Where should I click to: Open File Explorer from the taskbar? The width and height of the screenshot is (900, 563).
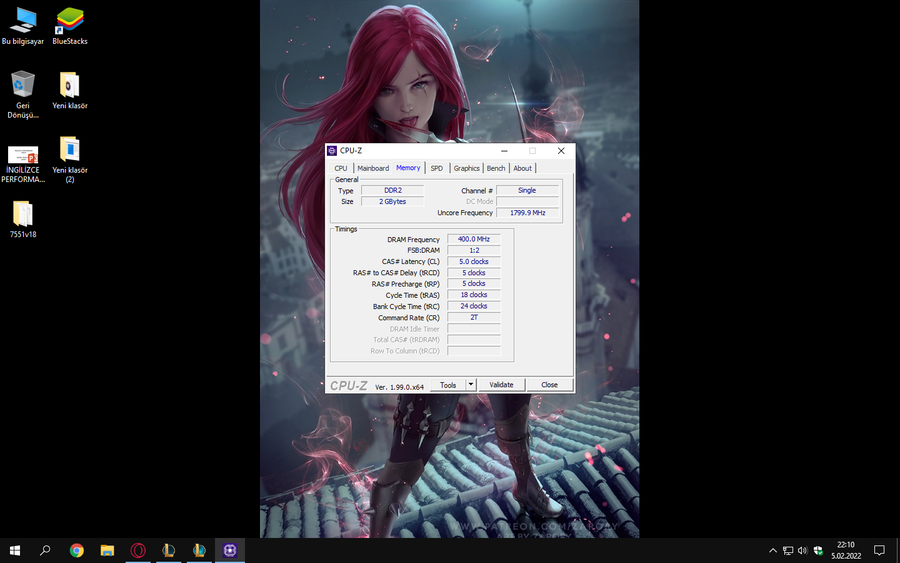pos(107,550)
